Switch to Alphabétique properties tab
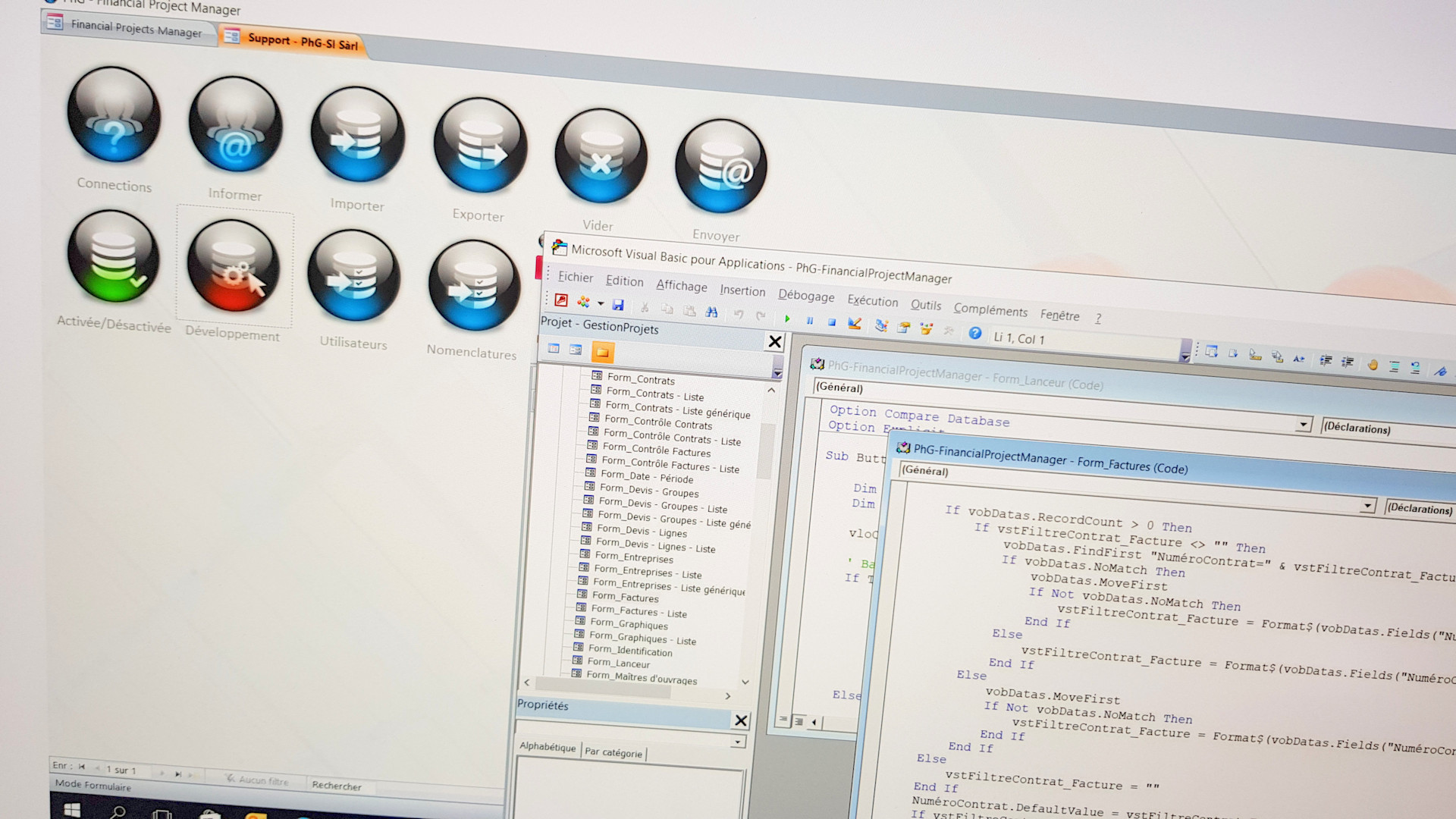 point(547,747)
